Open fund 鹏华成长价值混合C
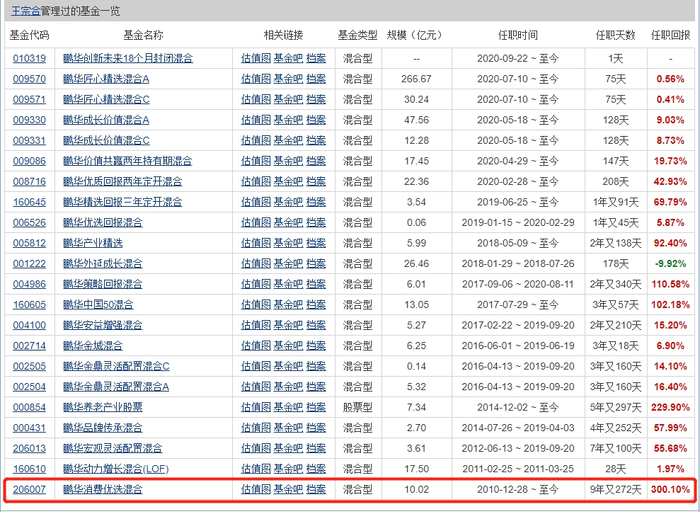The height and width of the screenshot is (512, 700). coord(106,141)
